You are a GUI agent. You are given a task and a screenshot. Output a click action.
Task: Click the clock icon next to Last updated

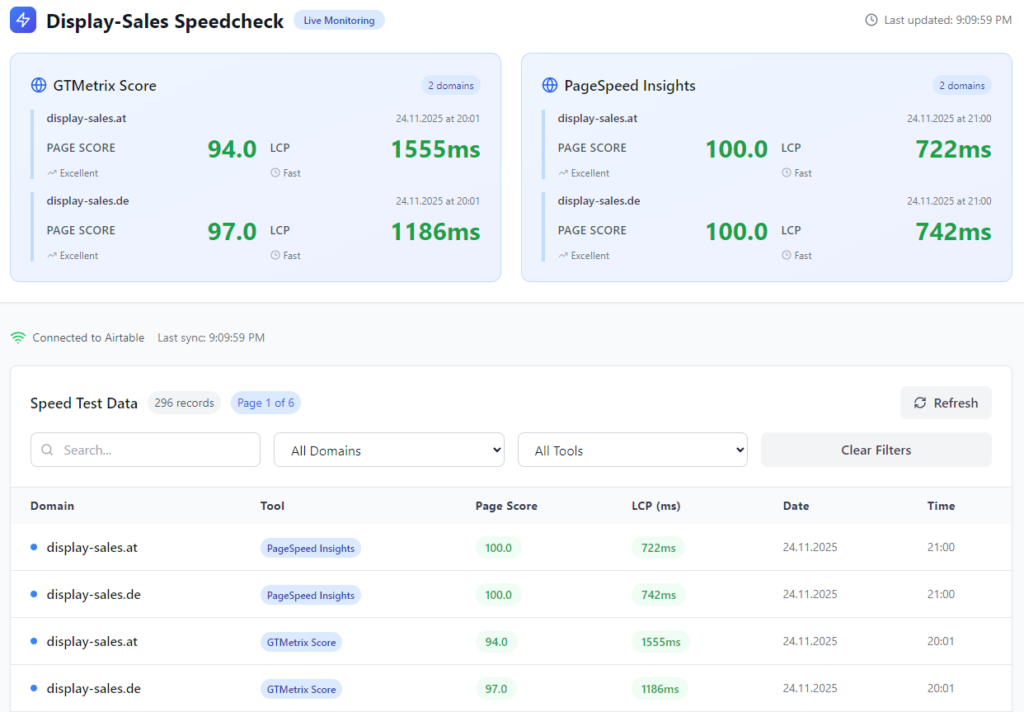(871, 20)
